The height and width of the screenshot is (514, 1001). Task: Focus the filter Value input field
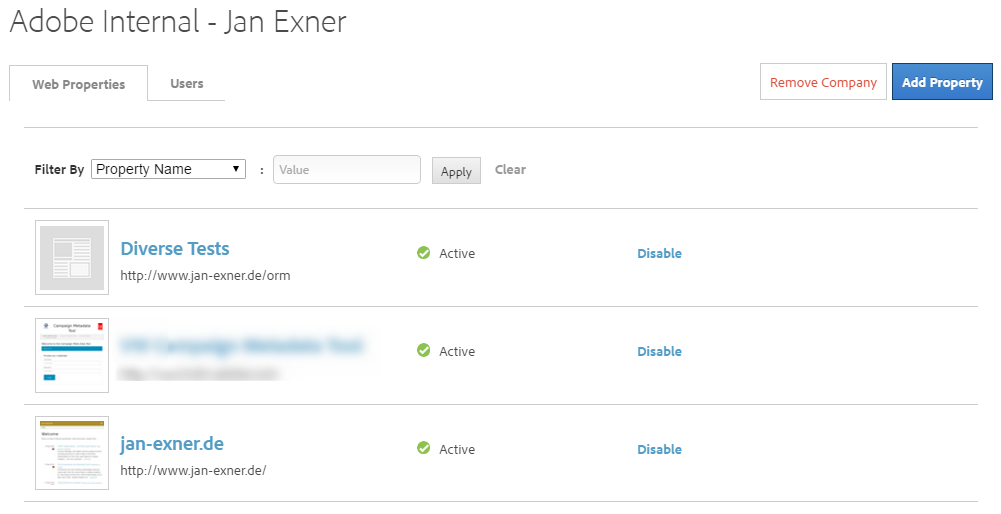pyautogui.click(x=347, y=170)
